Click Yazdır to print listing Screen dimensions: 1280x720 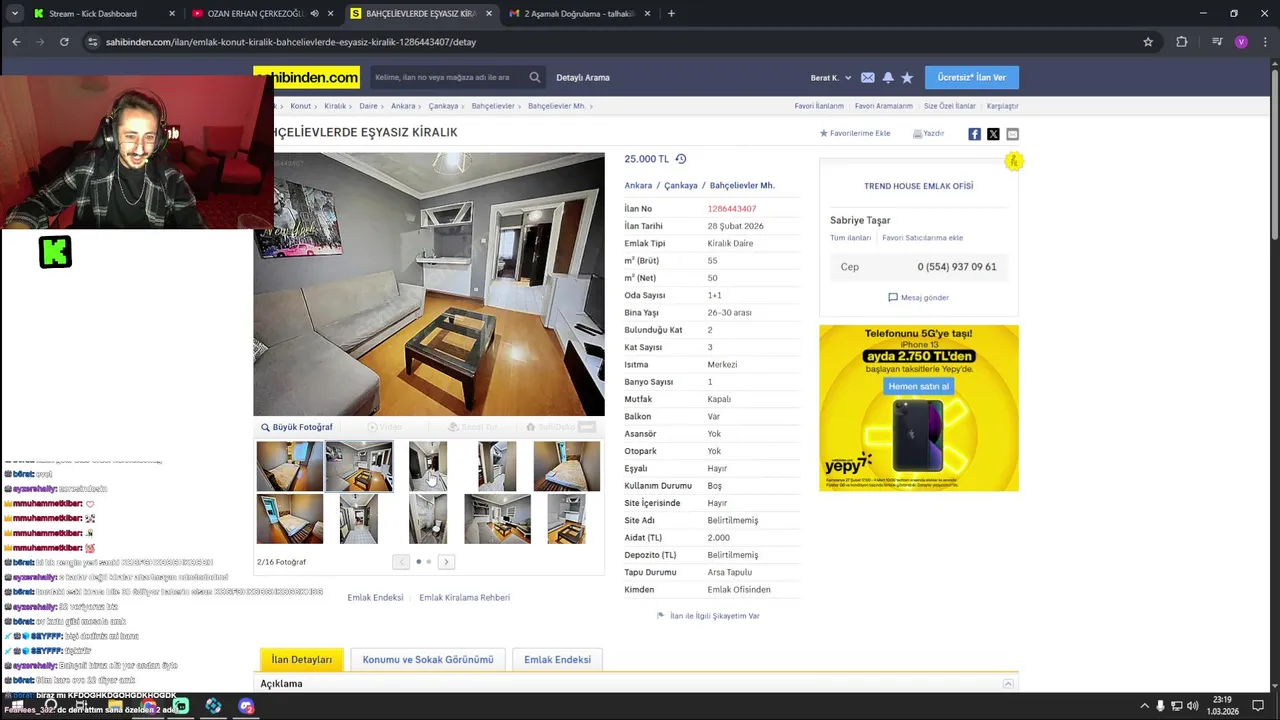click(929, 133)
